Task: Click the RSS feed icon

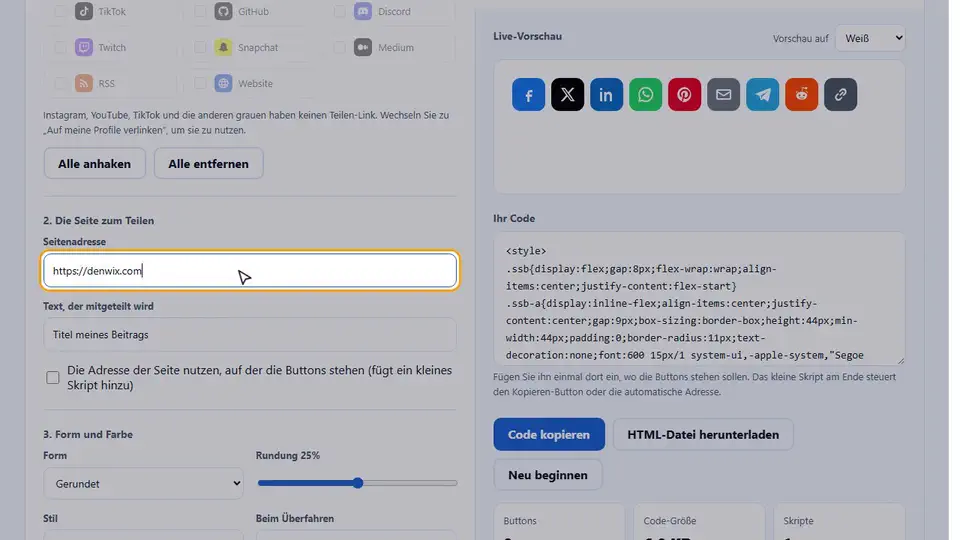Action: 84,83
